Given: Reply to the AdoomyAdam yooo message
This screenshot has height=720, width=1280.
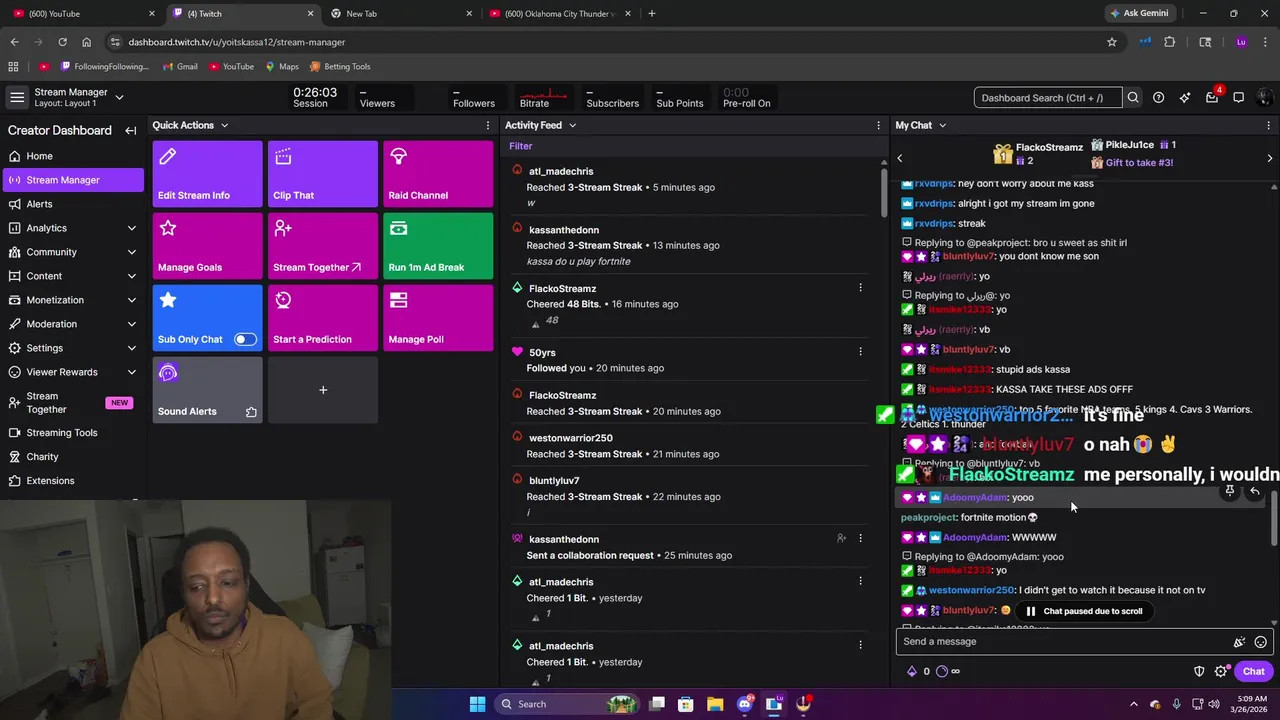Looking at the screenshot, I should pos(1255,490).
